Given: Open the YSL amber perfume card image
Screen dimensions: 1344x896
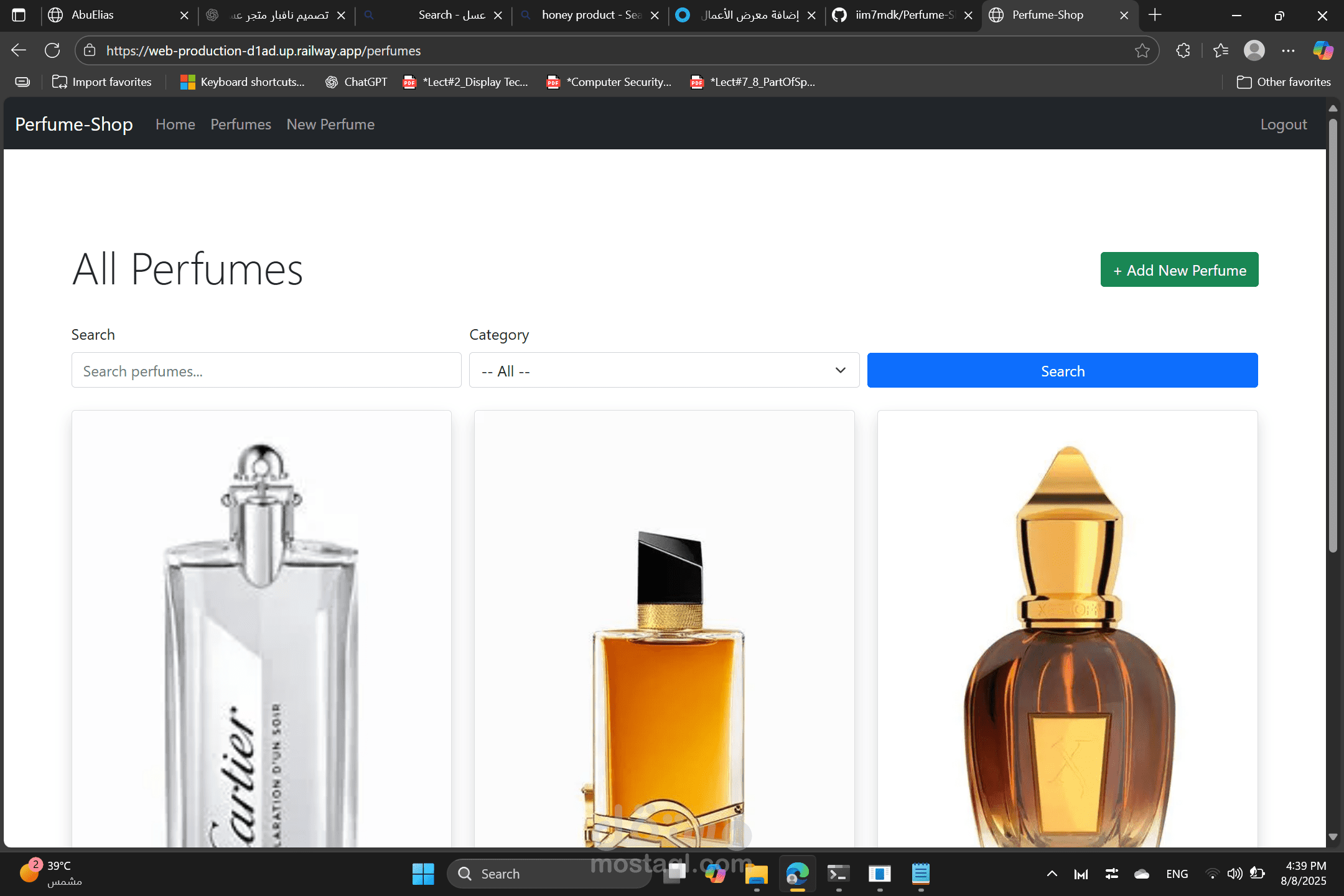Looking at the screenshot, I should [x=664, y=628].
